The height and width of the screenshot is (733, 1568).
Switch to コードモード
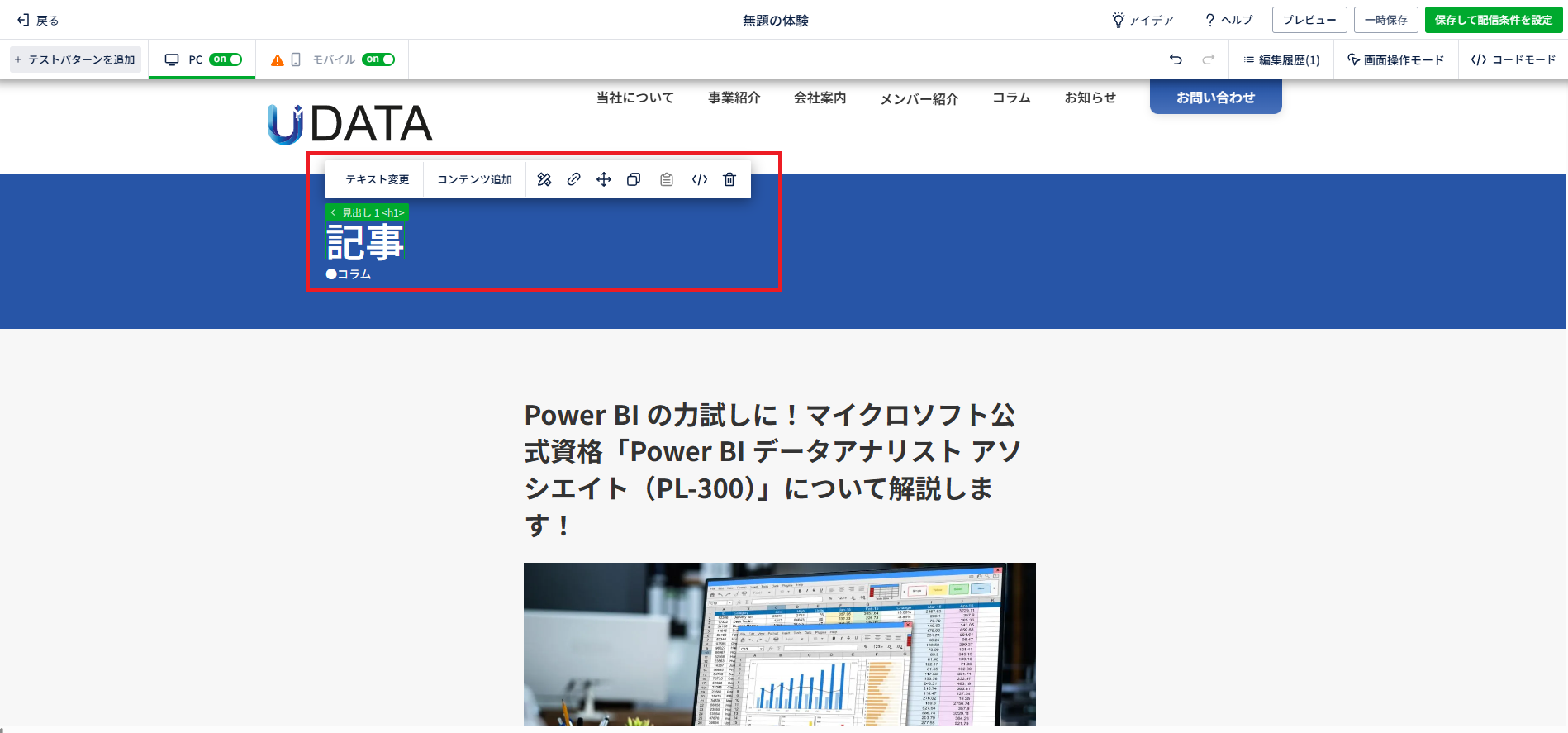coord(1513,59)
